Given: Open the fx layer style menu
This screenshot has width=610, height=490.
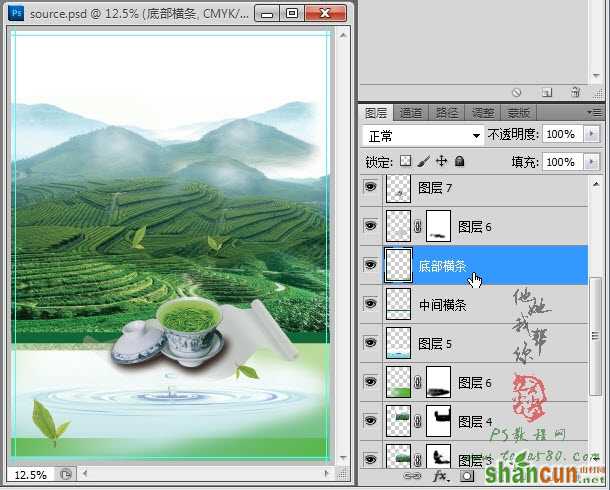Looking at the screenshot, I should point(441,475).
